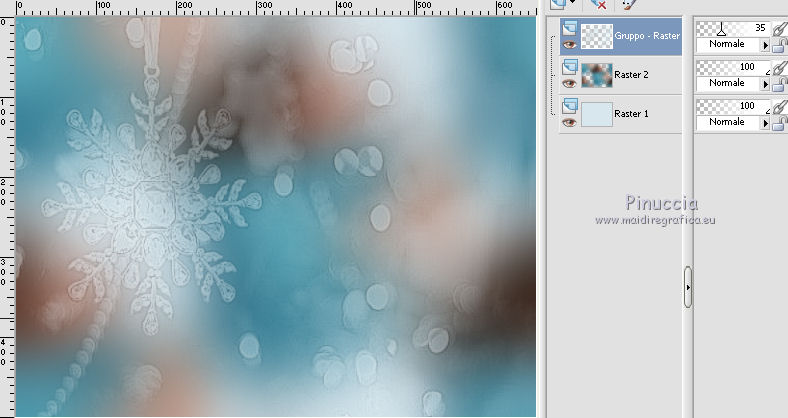
Task: Select layer named Raster 2
Action: (x=631, y=75)
